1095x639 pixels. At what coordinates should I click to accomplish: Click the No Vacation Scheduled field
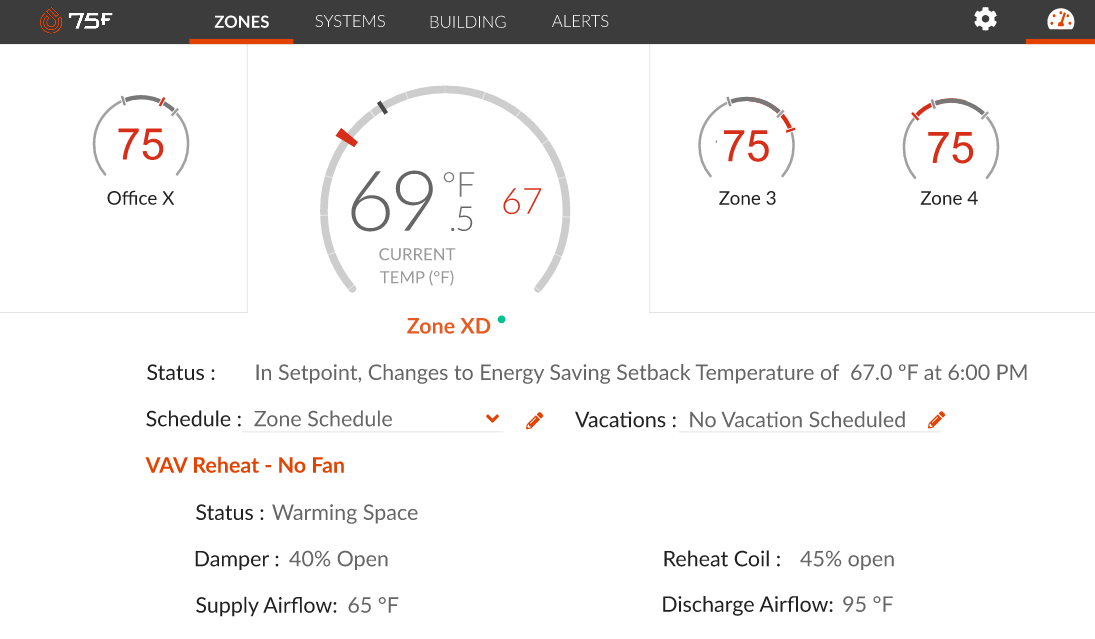tap(795, 420)
